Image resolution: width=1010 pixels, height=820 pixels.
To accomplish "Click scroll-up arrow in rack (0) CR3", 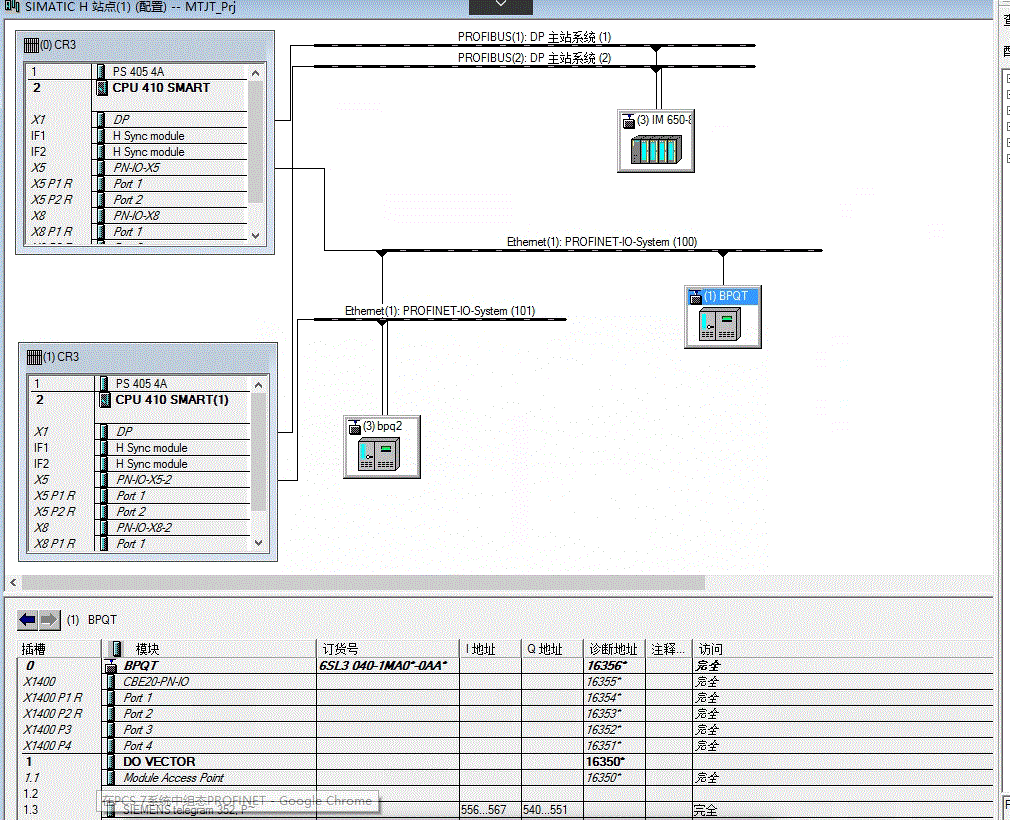I will click(x=255, y=73).
